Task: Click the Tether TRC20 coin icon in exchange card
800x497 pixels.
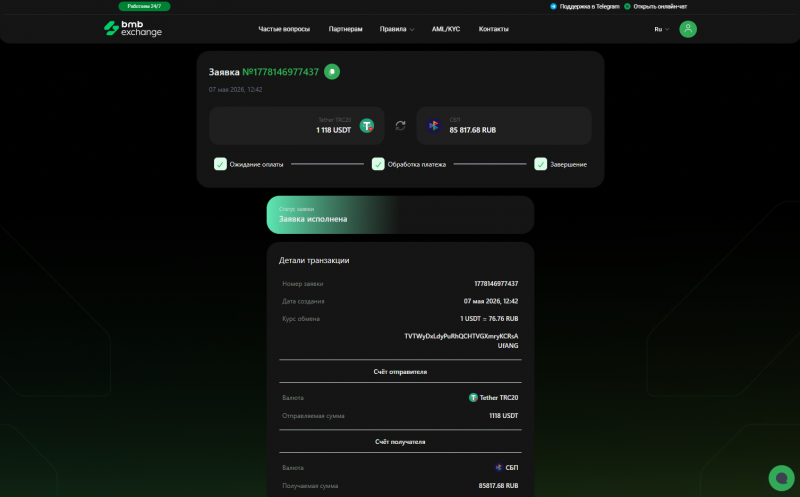Action: click(x=367, y=126)
